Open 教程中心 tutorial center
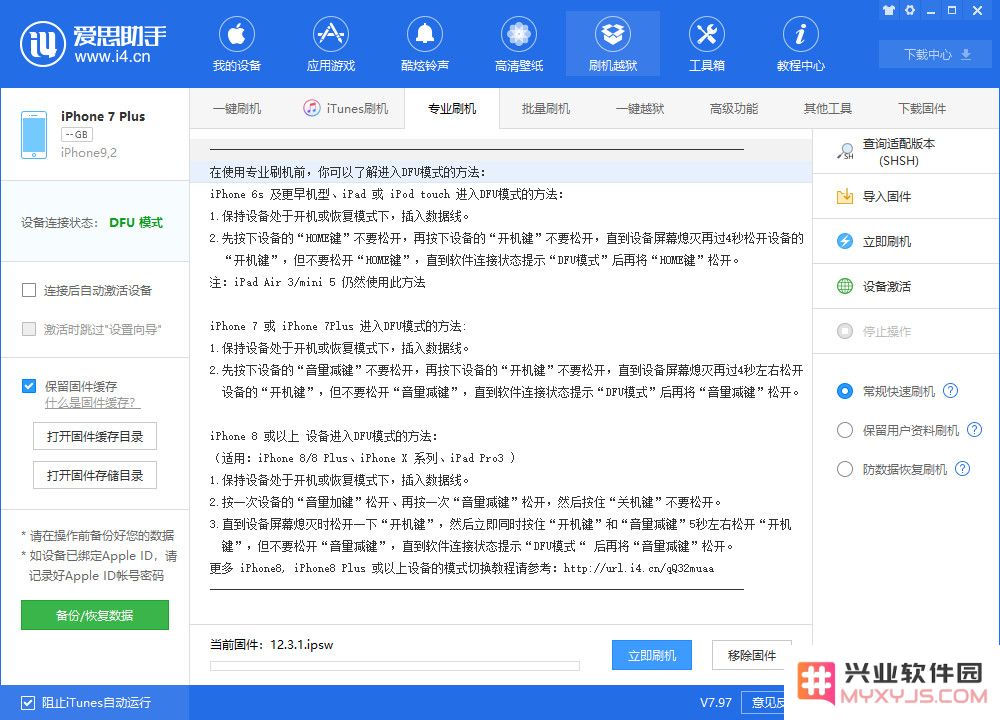Image resolution: width=1000 pixels, height=720 pixels. (800, 44)
